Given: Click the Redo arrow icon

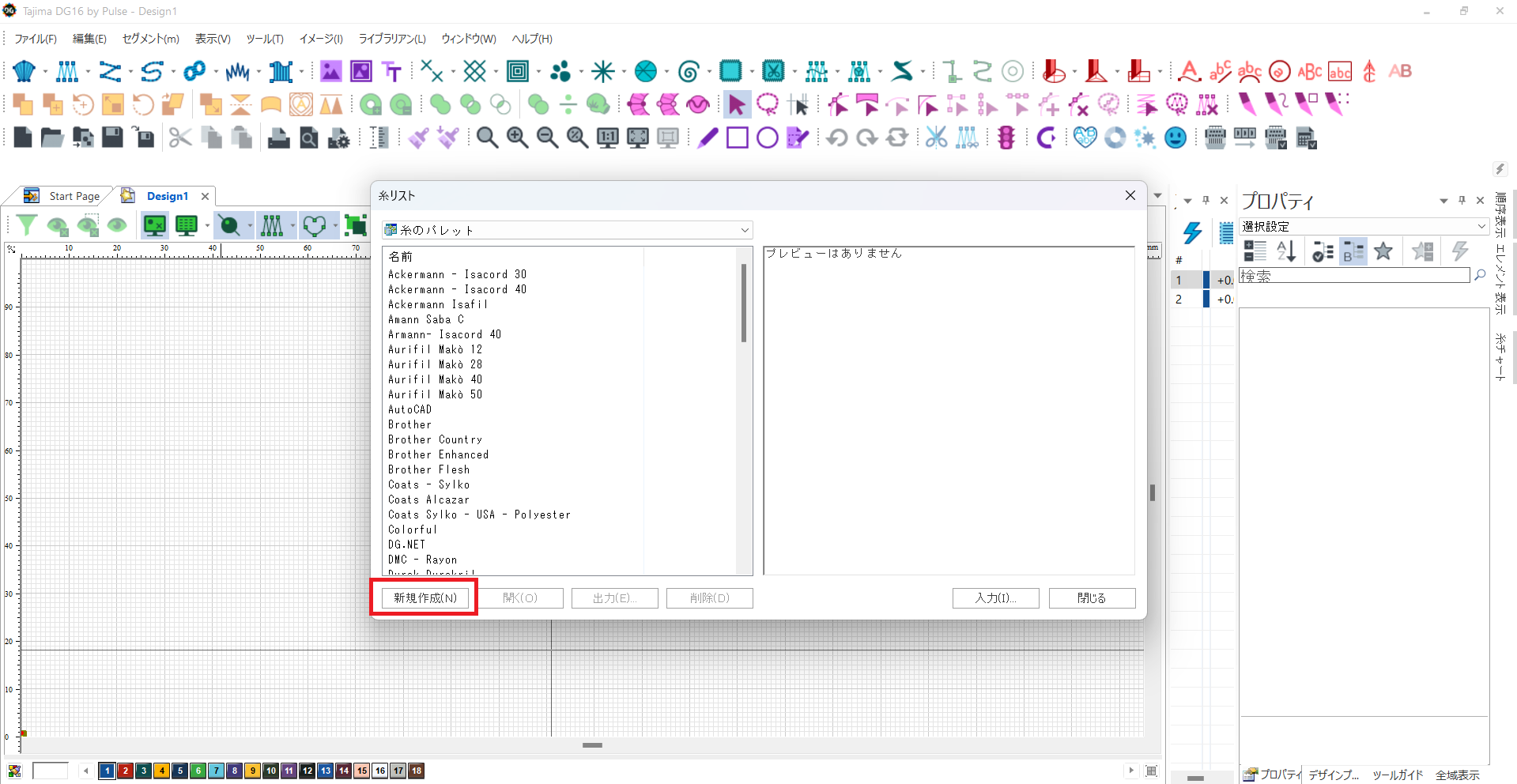Looking at the screenshot, I should (x=866, y=138).
